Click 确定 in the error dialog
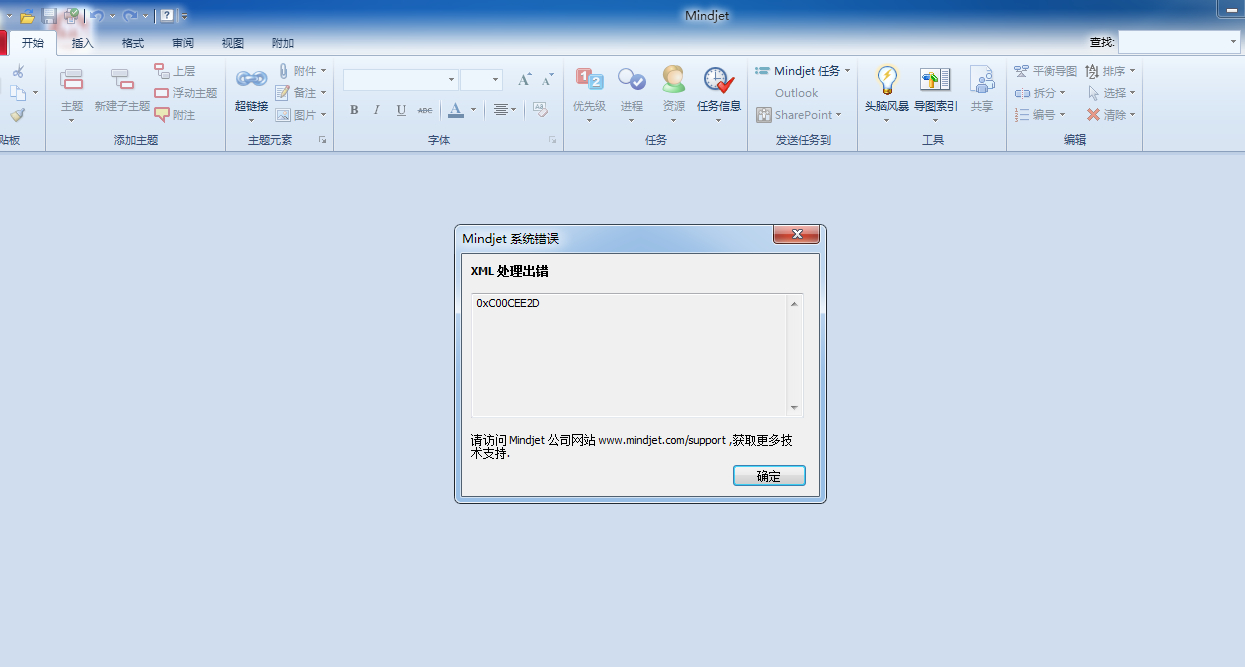Viewport: 1245px width, 667px height. click(x=769, y=476)
